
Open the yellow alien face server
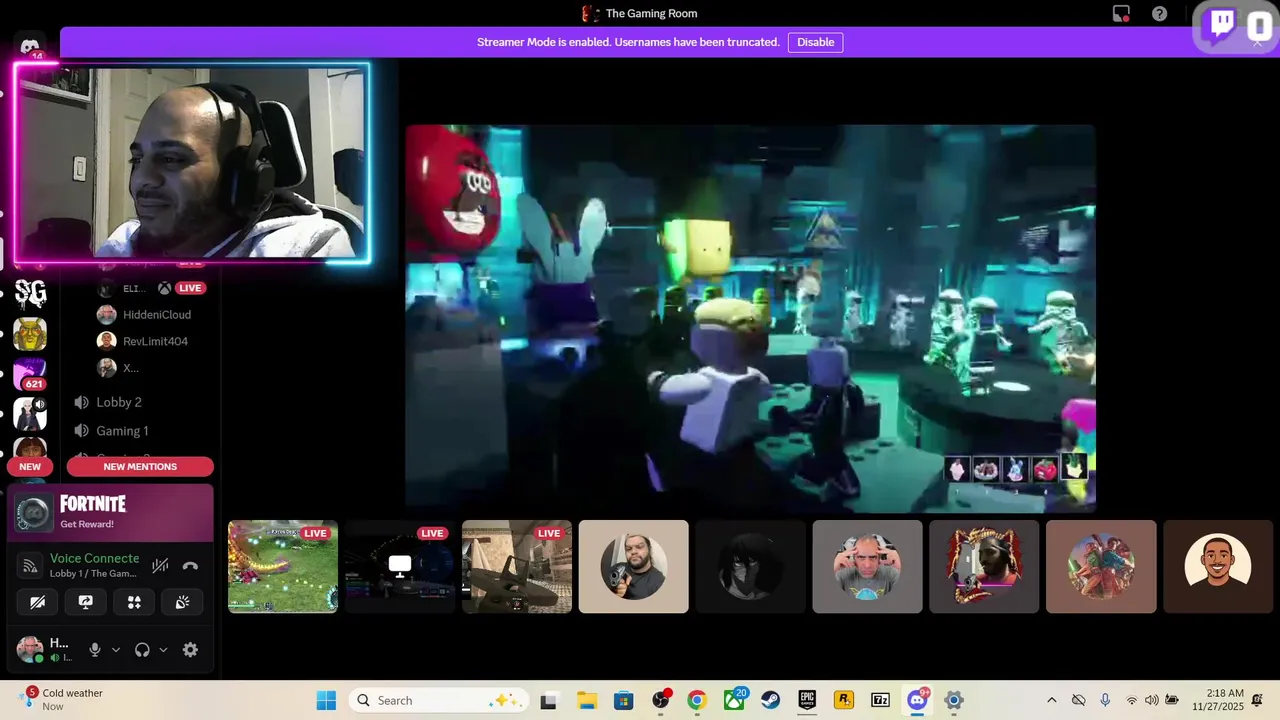click(x=30, y=334)
